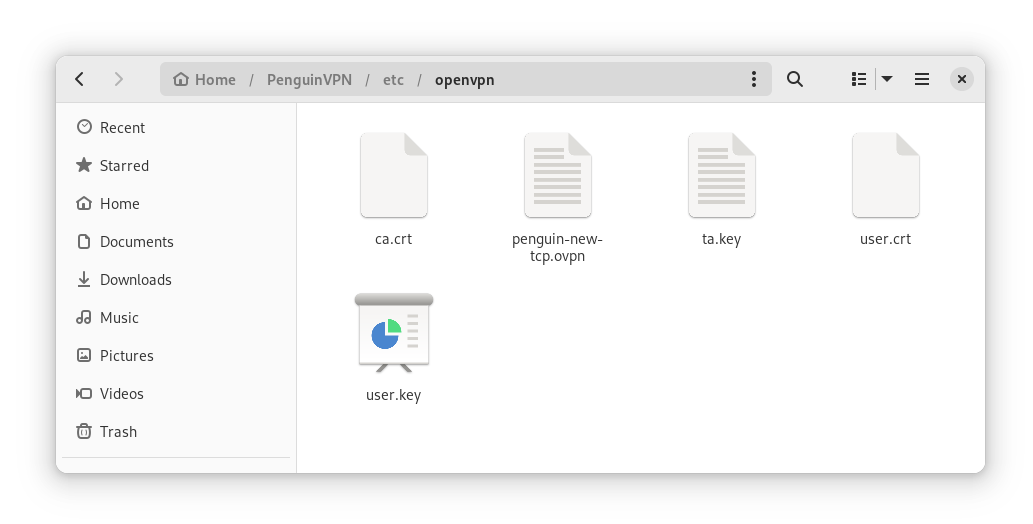Viewport: 1033px width, 524px height.
Task: Open Documents from the sidebar
Action: pos(176,241)
